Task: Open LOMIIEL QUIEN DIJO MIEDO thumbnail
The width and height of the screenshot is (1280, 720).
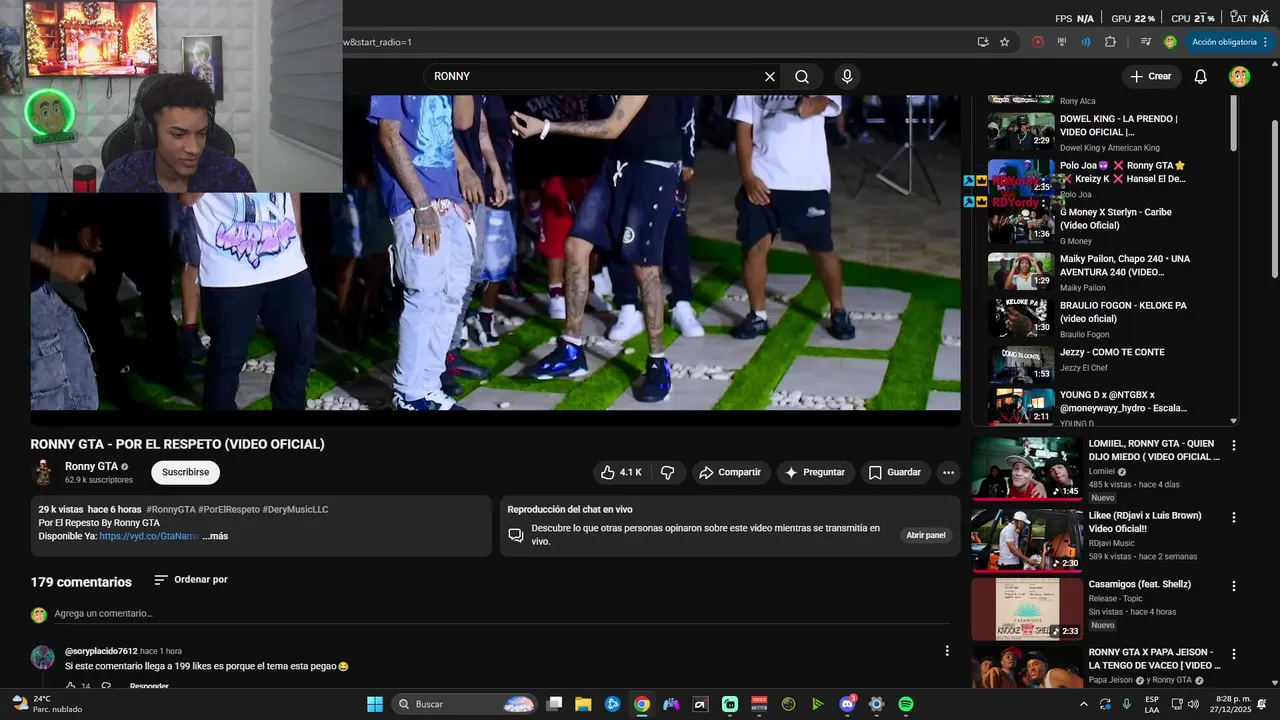Action: (x=1027, y=468)
